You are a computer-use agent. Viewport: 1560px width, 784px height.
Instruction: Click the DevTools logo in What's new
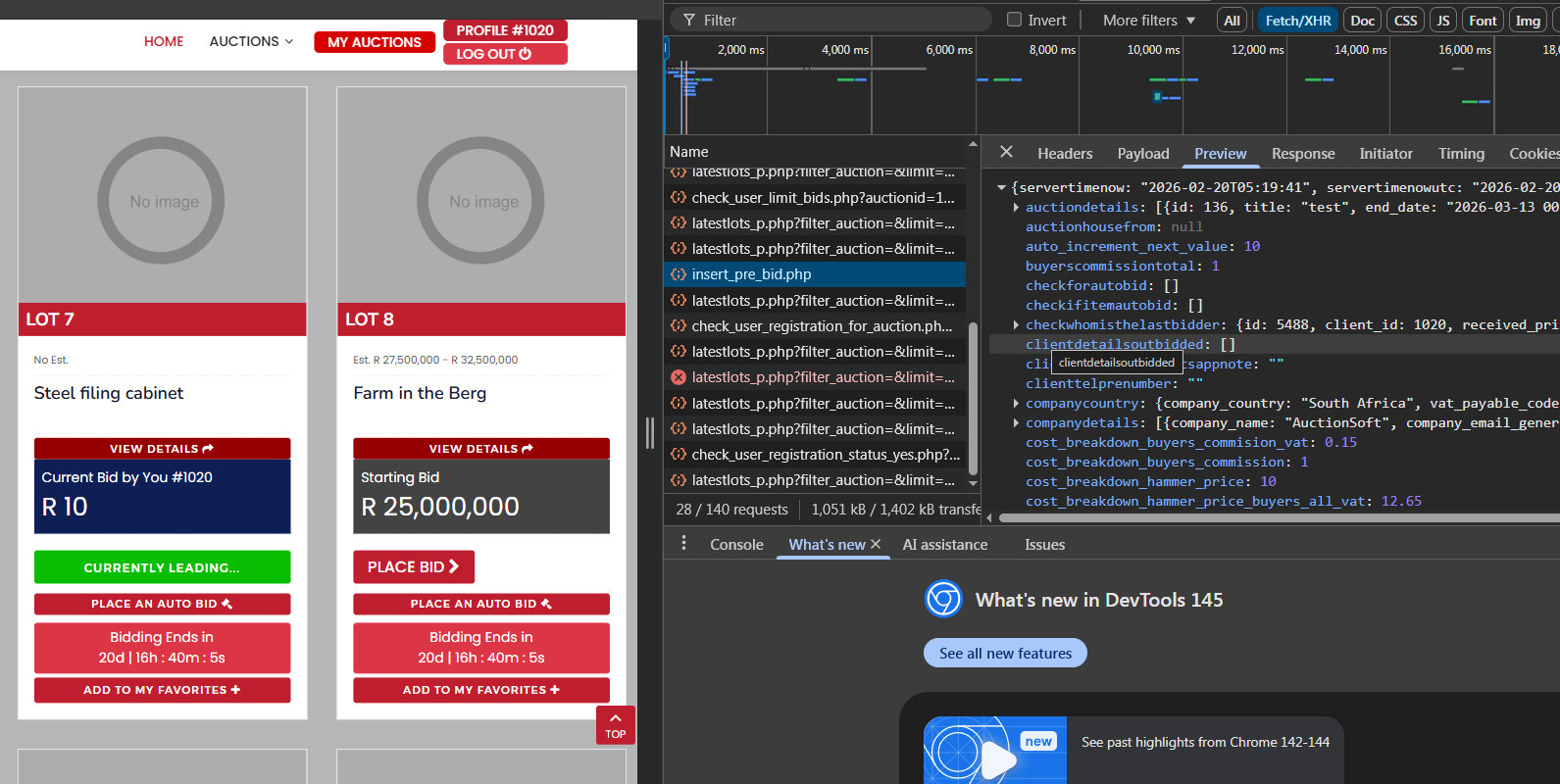pyautogui.click(x=943, y=599)
